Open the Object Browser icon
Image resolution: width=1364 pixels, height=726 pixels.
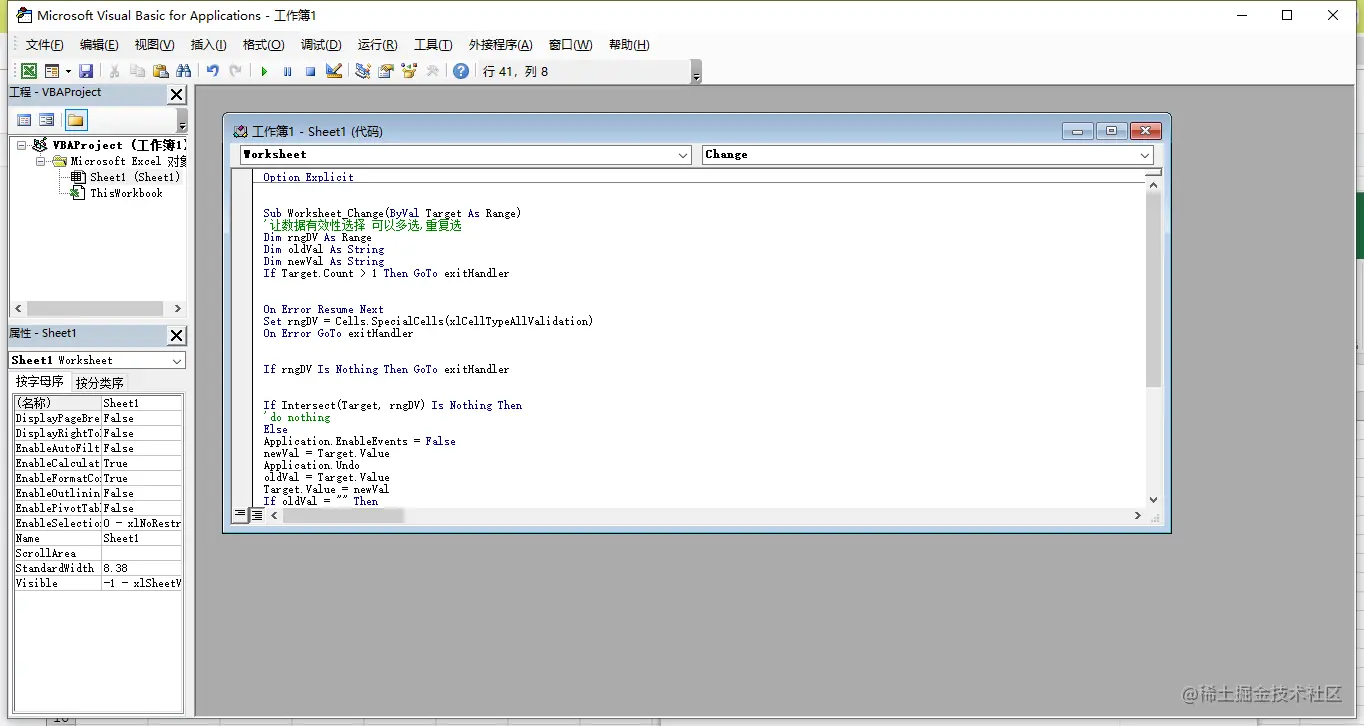coord(408,71)
